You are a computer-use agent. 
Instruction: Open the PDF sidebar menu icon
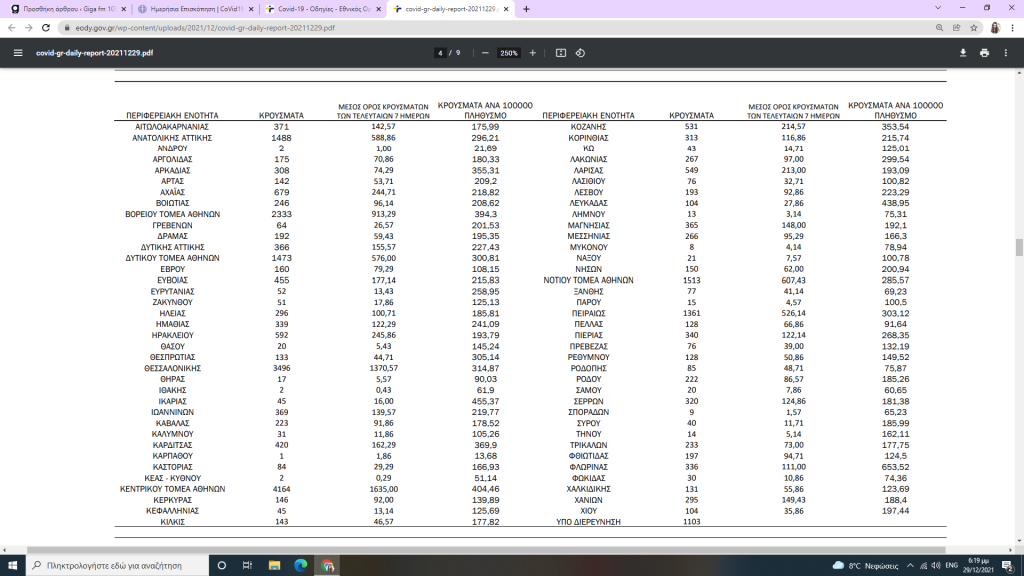click(18, 53)
